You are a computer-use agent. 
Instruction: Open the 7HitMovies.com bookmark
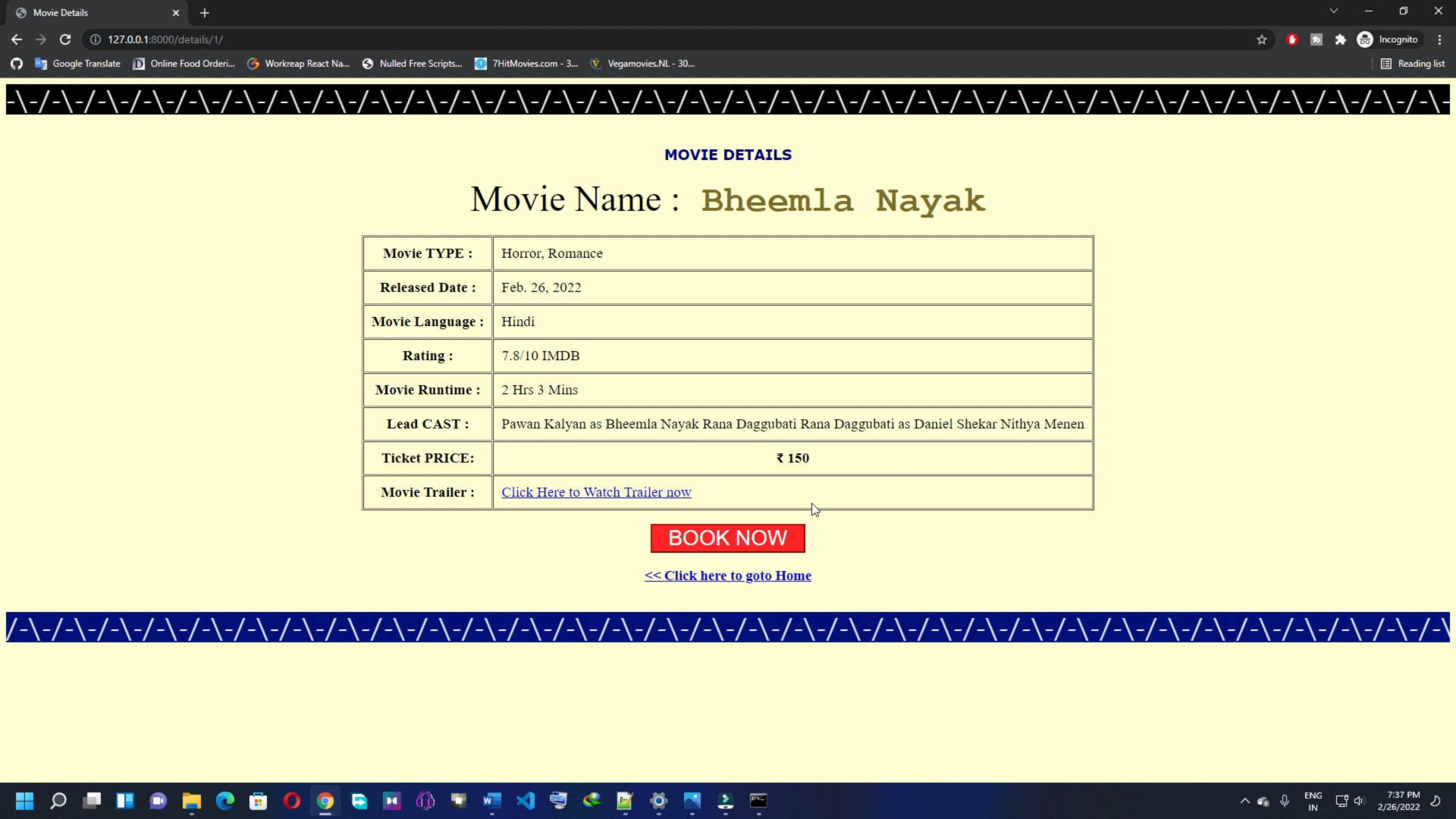coord(526,64)
